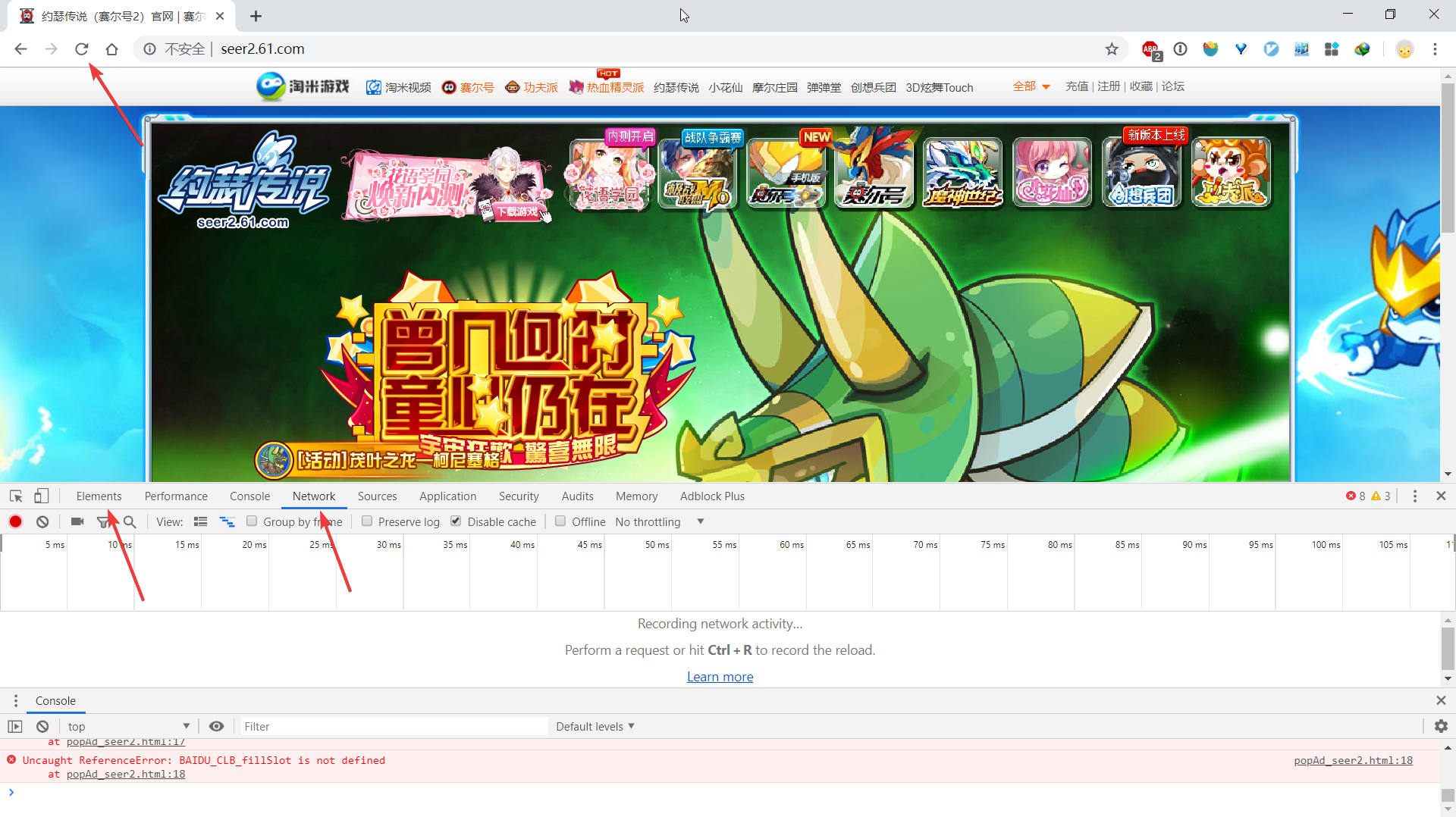Open the Audits tab

pos(577,496)
